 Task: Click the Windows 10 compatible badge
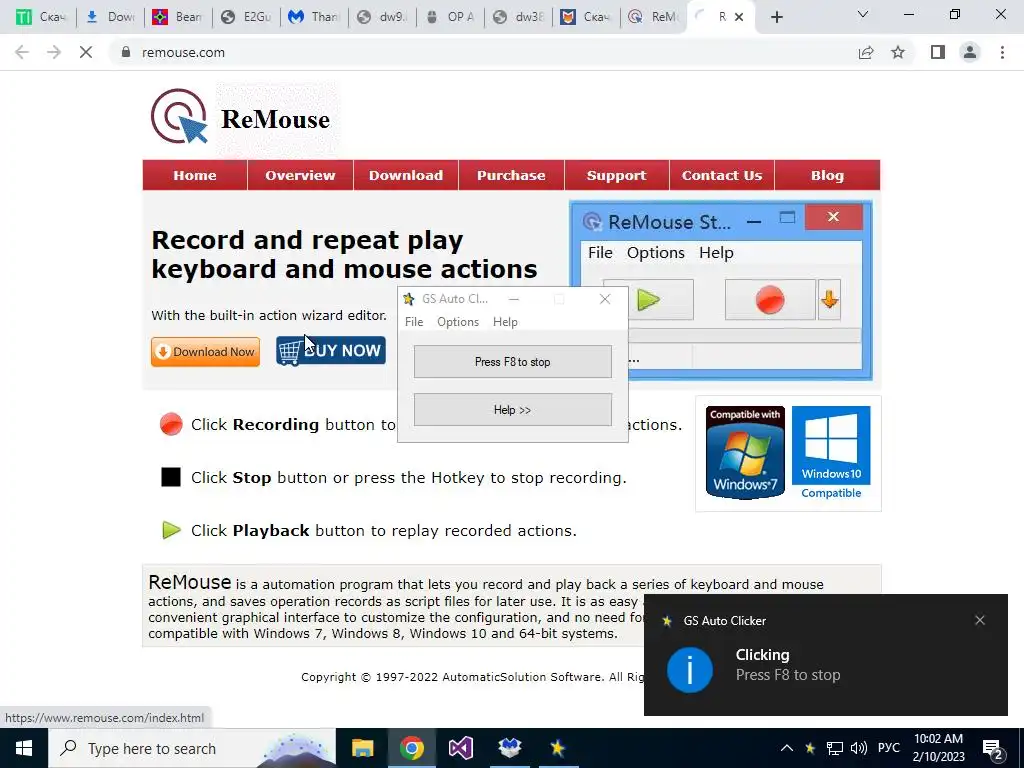pyautogui.click(x=831, y=452)
